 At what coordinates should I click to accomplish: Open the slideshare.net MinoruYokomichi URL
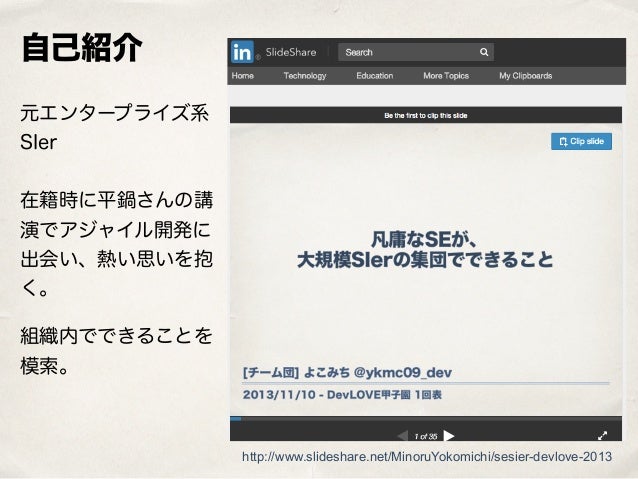[427, 456]
